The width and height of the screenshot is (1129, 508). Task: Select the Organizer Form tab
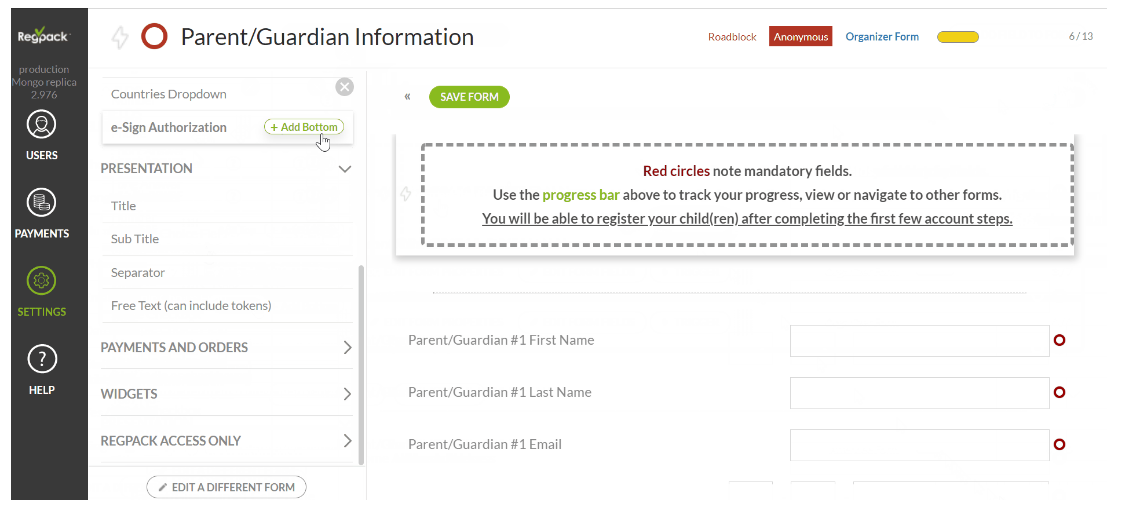[x=882, y=37]
